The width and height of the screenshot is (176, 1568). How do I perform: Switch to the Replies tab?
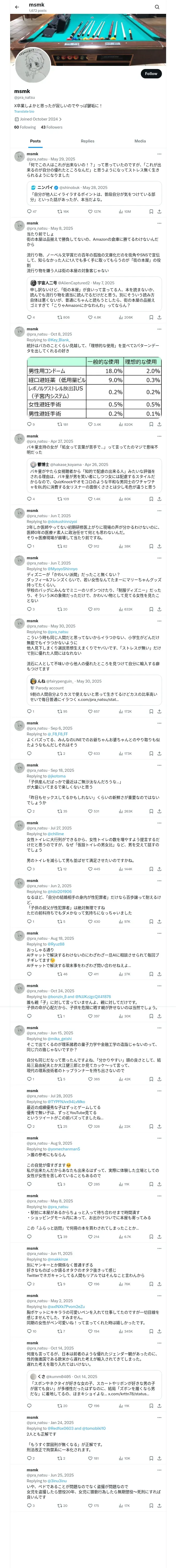click(x=87, y=141)
